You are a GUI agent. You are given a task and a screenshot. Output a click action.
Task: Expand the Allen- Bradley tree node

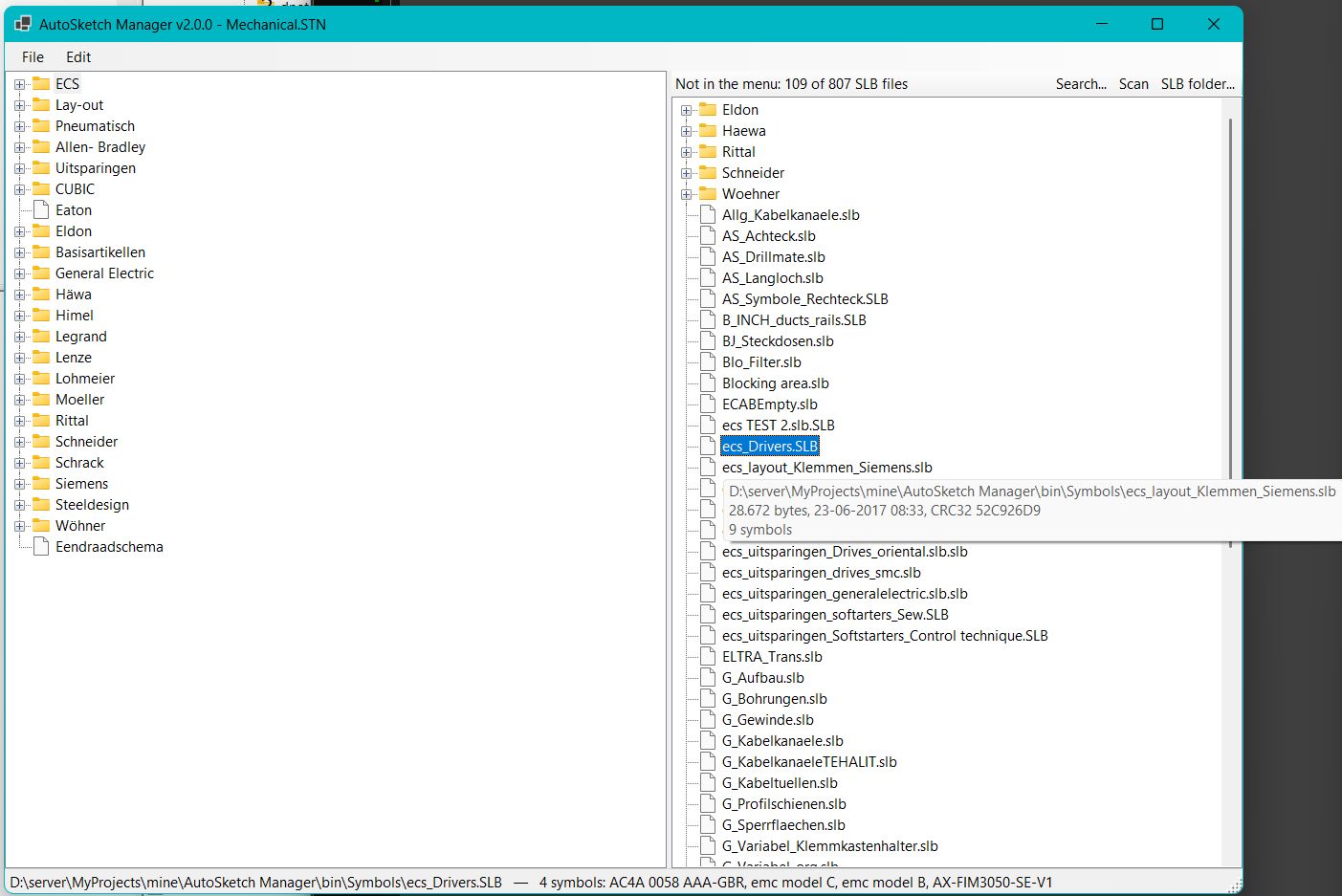(x=20, y=147)
